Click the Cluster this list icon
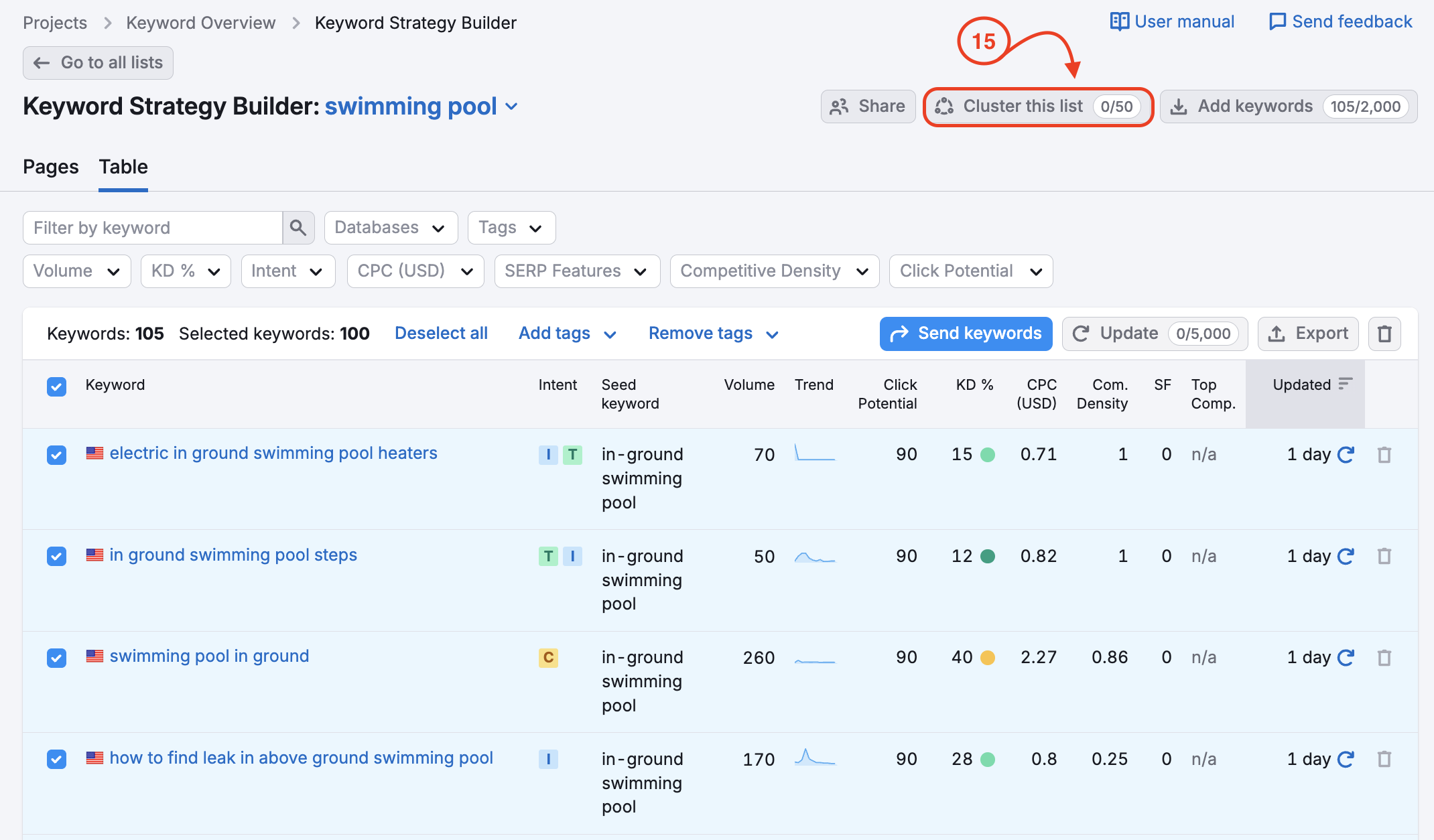Screen dimensions: 1434x840 945,106
